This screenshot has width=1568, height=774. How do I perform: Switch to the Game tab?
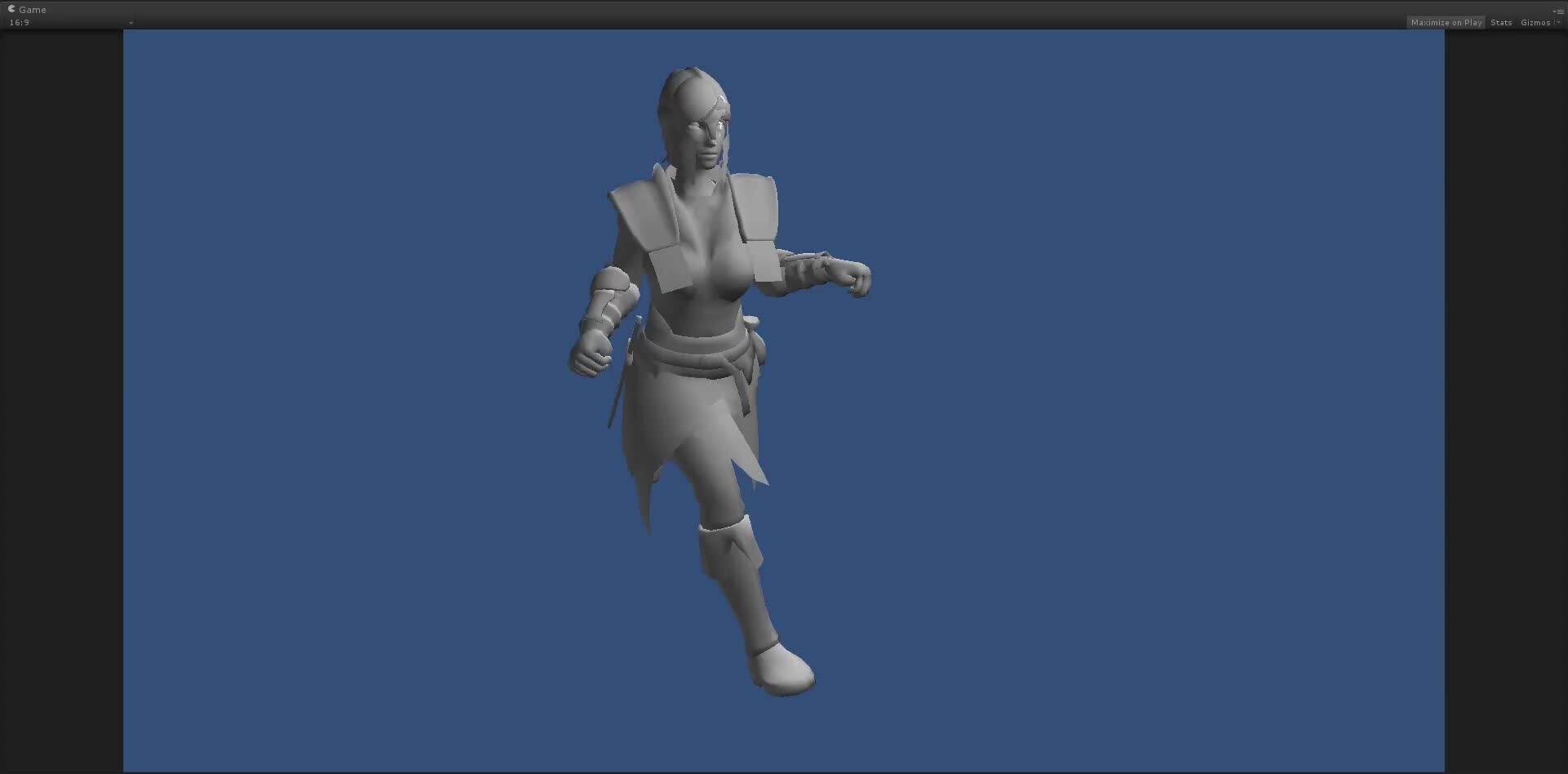tap(29, 9)
